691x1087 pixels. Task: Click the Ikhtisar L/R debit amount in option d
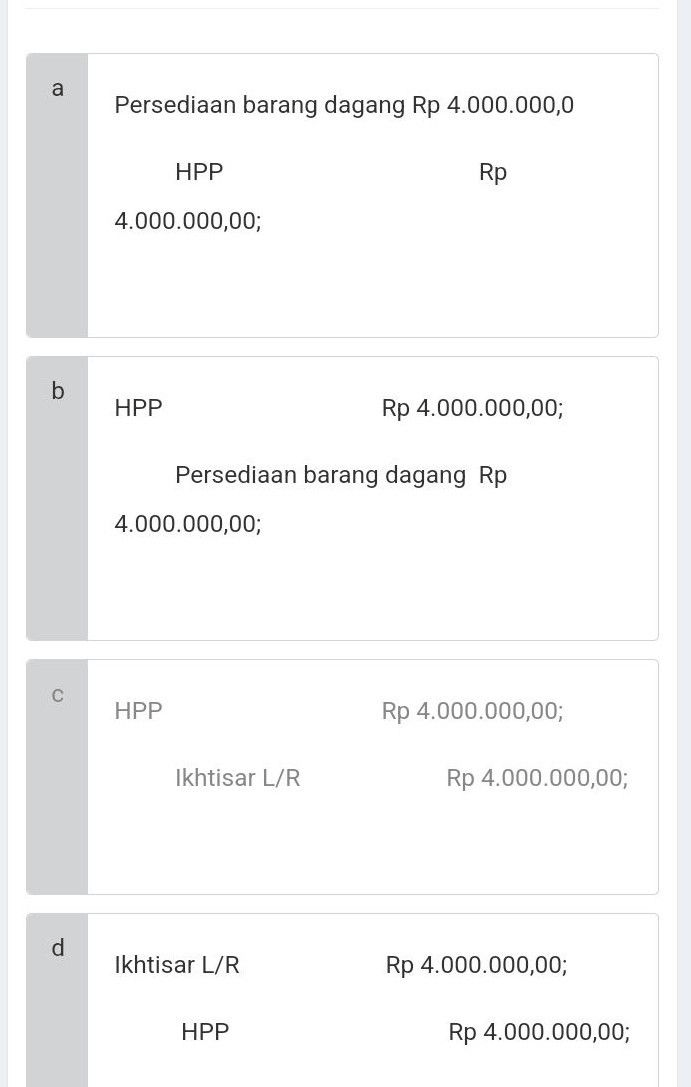pos(476,965)
